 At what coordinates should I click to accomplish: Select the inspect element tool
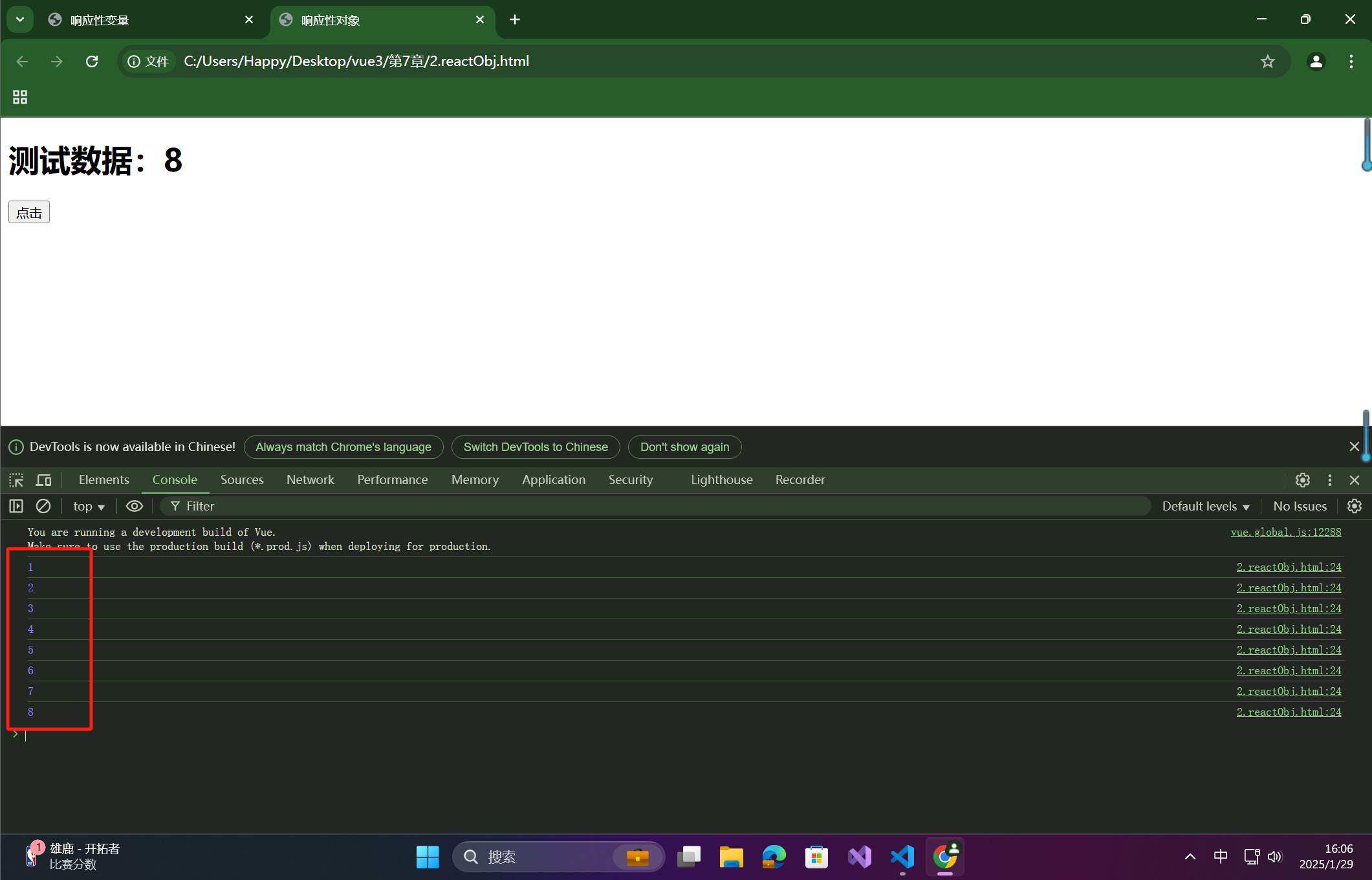(x=16, y=479)
